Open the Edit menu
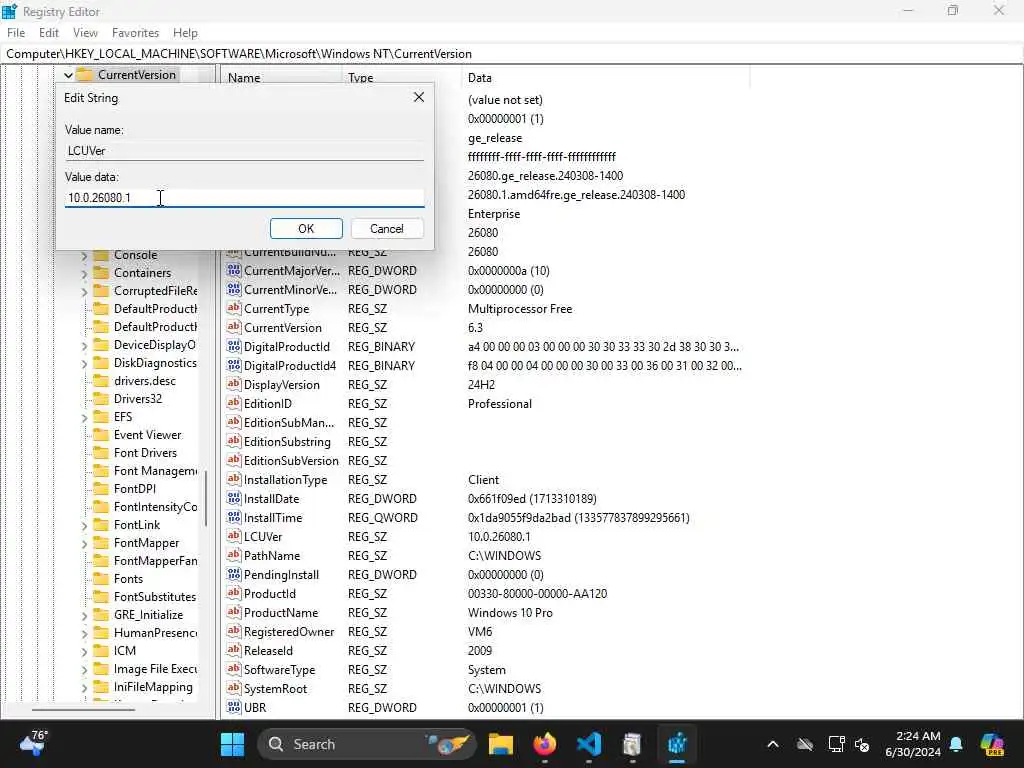 (49, 33)
